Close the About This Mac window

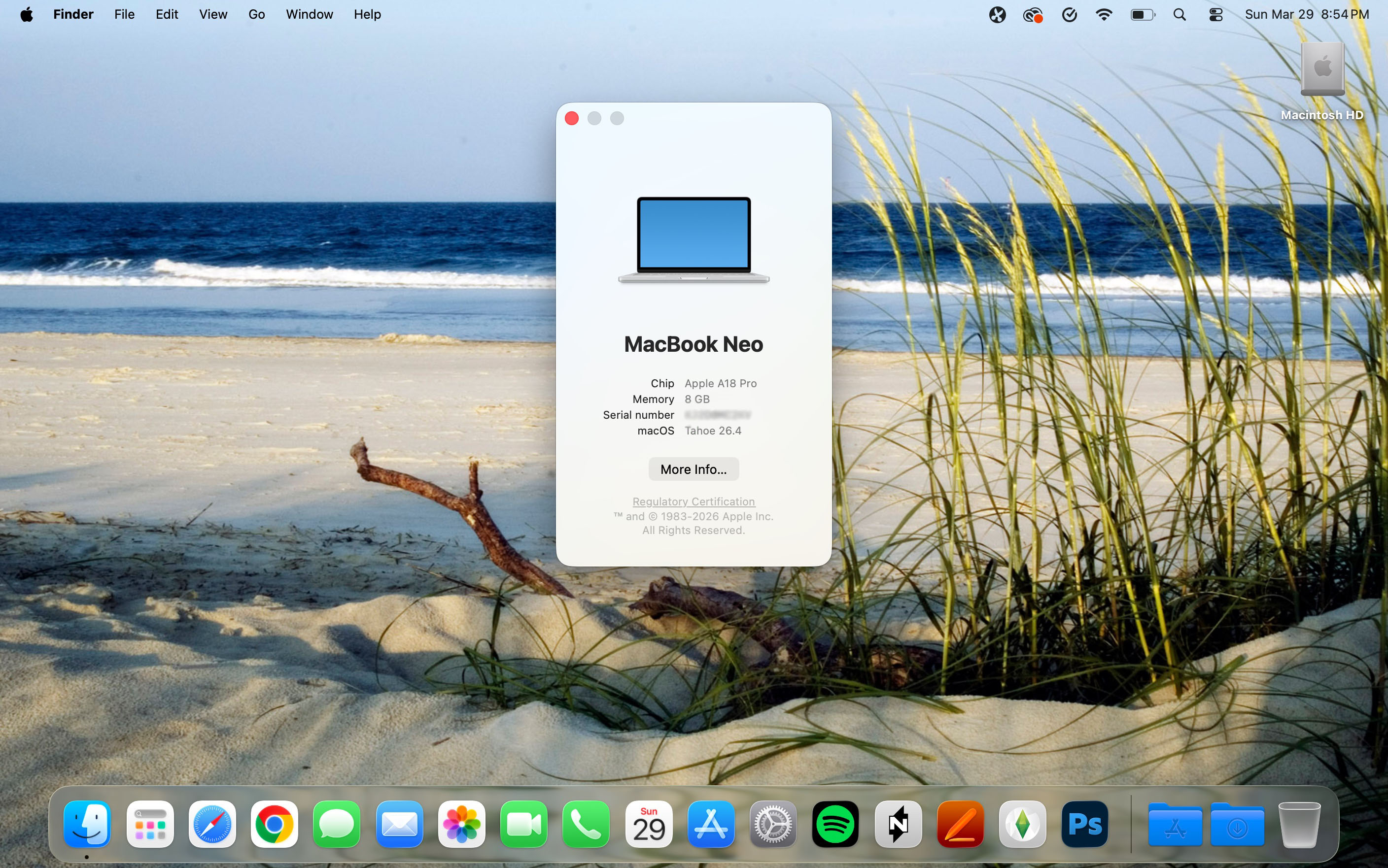coord(571,118)
